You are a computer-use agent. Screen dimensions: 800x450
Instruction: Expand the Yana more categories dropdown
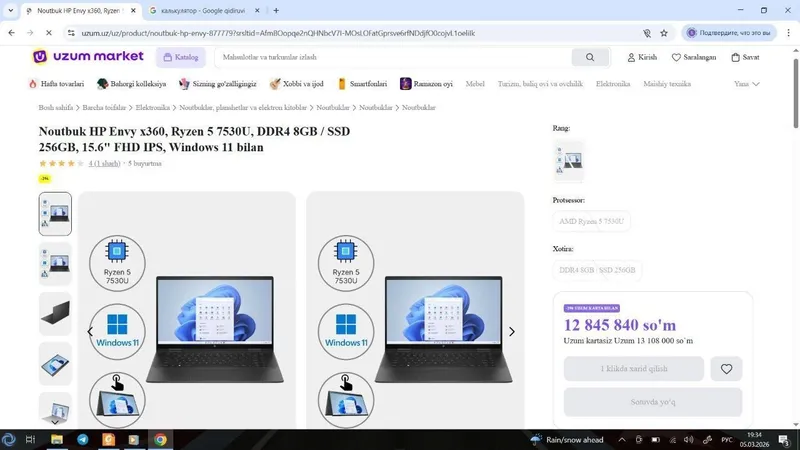746,84
